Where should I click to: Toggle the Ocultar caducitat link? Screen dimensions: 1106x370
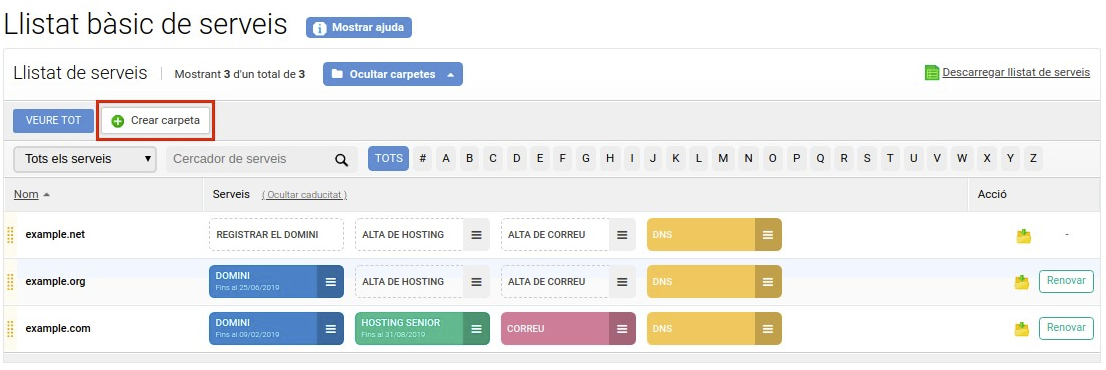304,195
